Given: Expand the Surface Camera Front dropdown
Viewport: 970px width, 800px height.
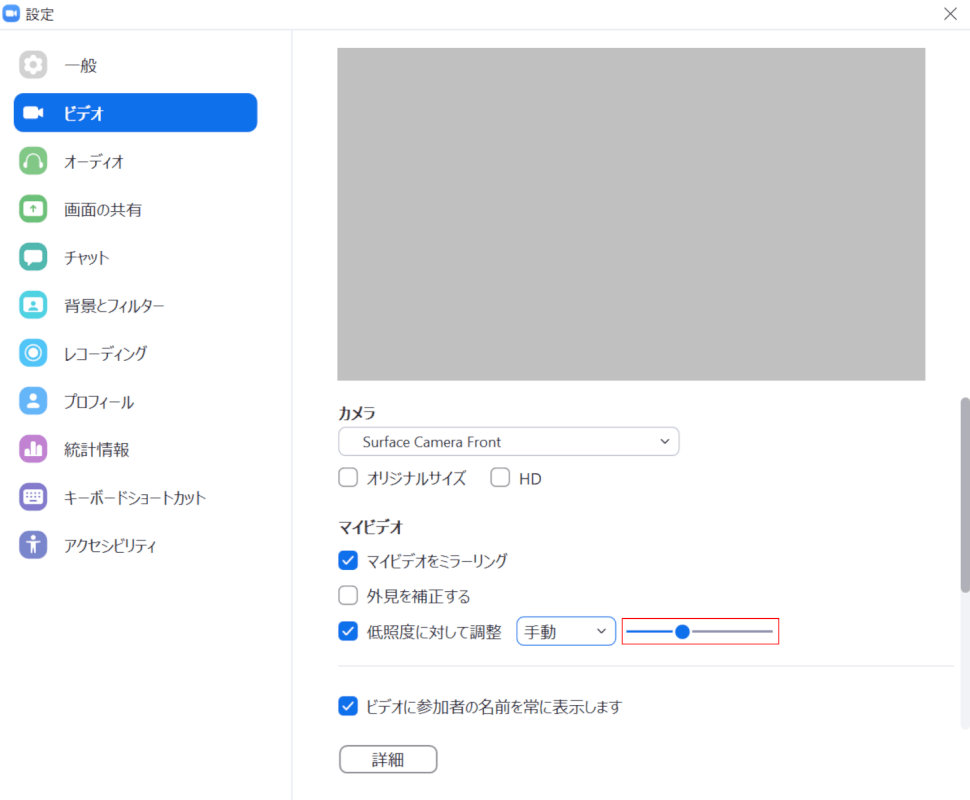Looking at the screenshot, I should pos(508,441).
